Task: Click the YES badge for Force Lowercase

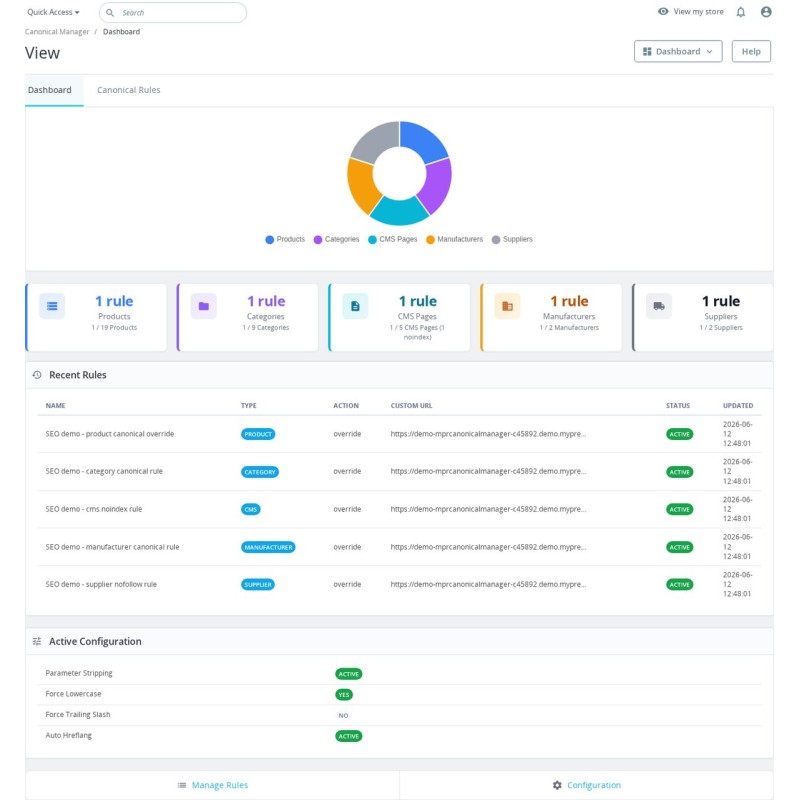Action: point(344,695)
